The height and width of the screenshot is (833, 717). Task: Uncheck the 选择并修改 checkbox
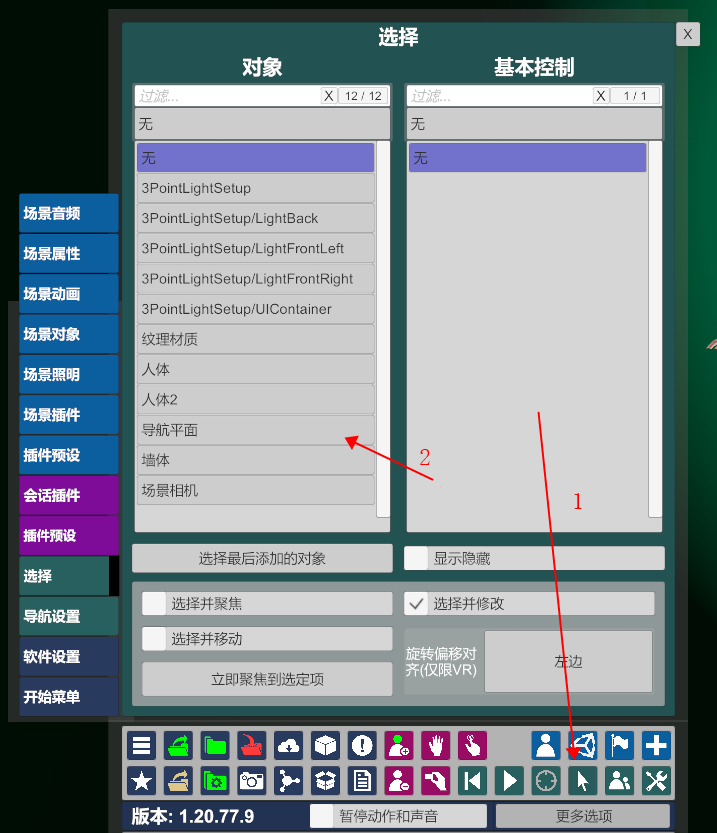tap(416, 604)
